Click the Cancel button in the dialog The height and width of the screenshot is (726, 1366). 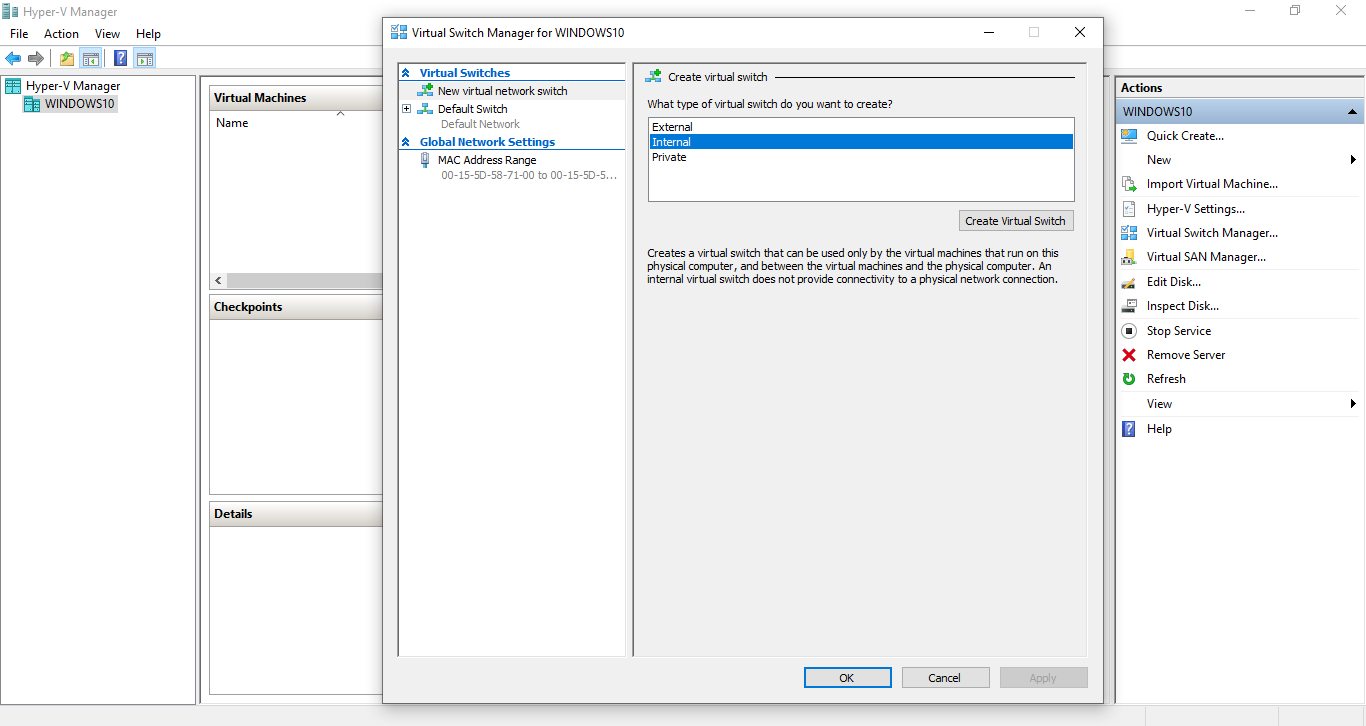[x=945, y=677]
